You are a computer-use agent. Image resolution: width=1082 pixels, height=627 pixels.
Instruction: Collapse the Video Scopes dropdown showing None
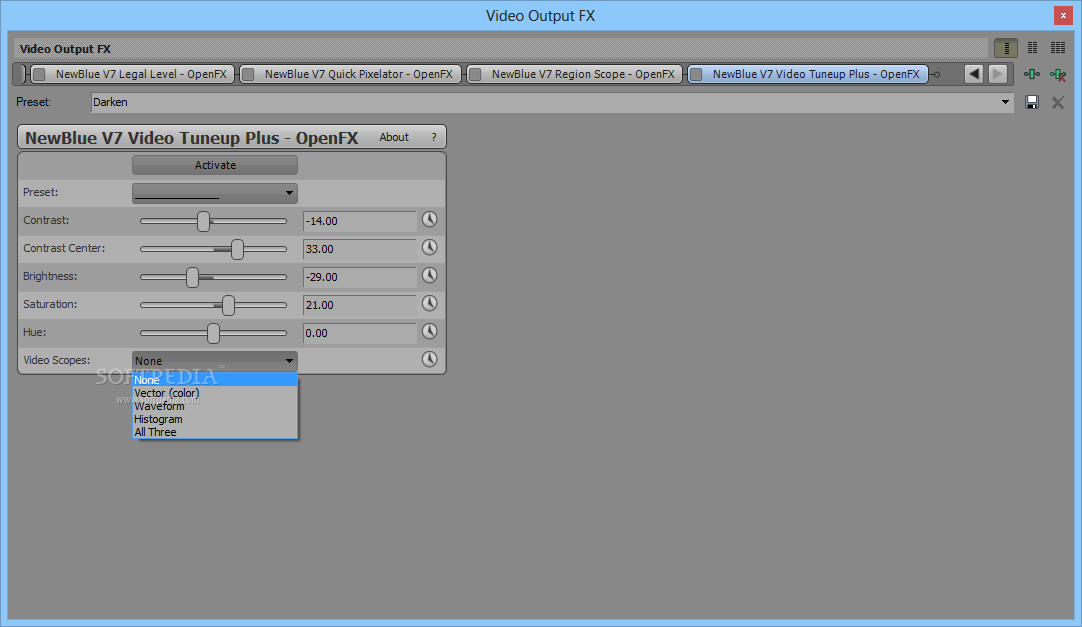click(215, 361)
